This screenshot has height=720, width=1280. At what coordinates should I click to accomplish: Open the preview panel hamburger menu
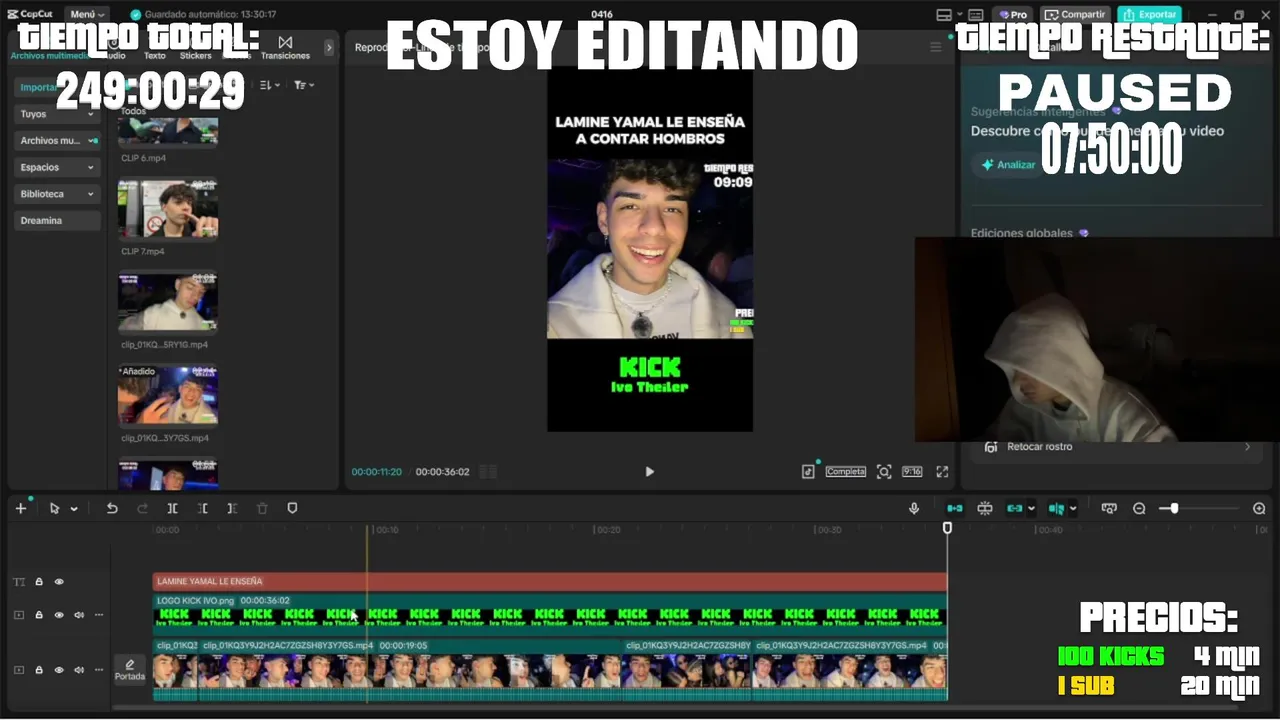[x=936, y=47]
